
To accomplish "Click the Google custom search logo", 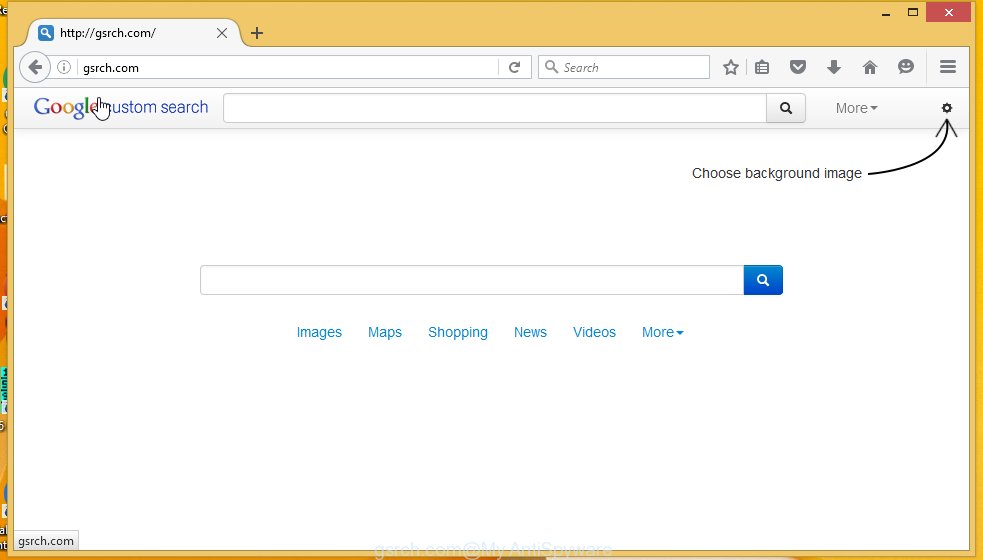I will (121, 107).
